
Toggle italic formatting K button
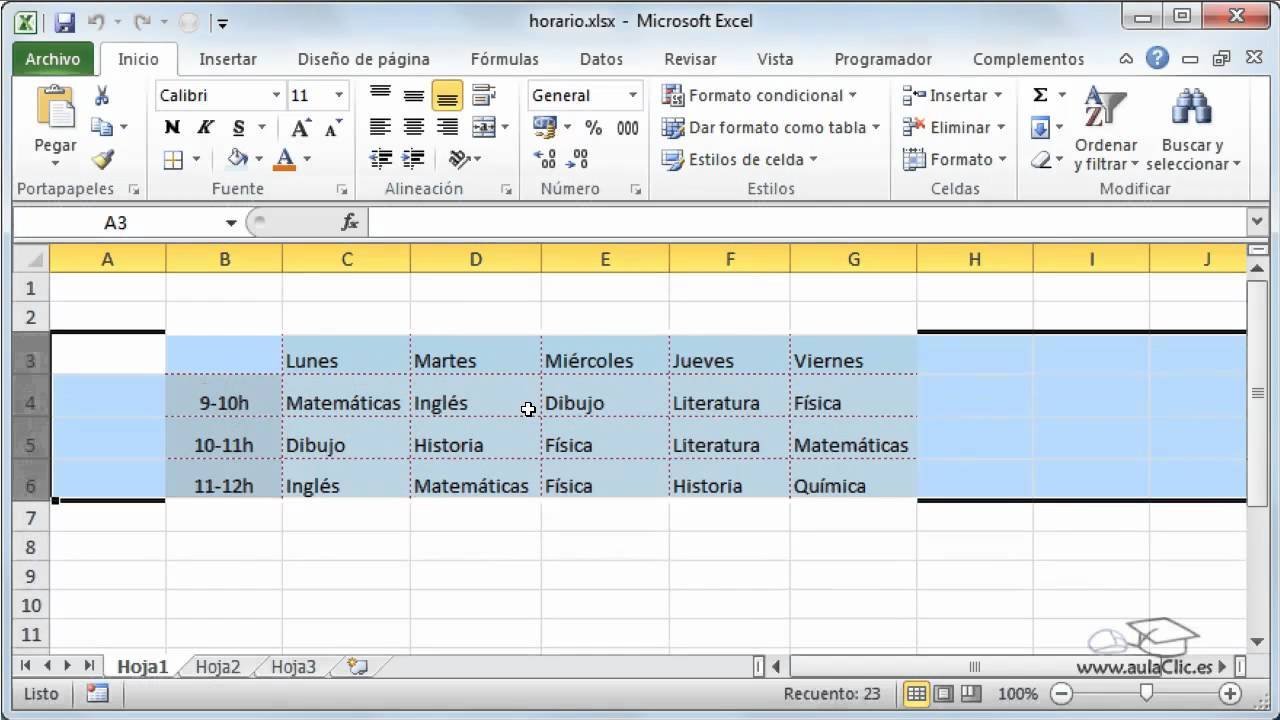tap(205, 127)
